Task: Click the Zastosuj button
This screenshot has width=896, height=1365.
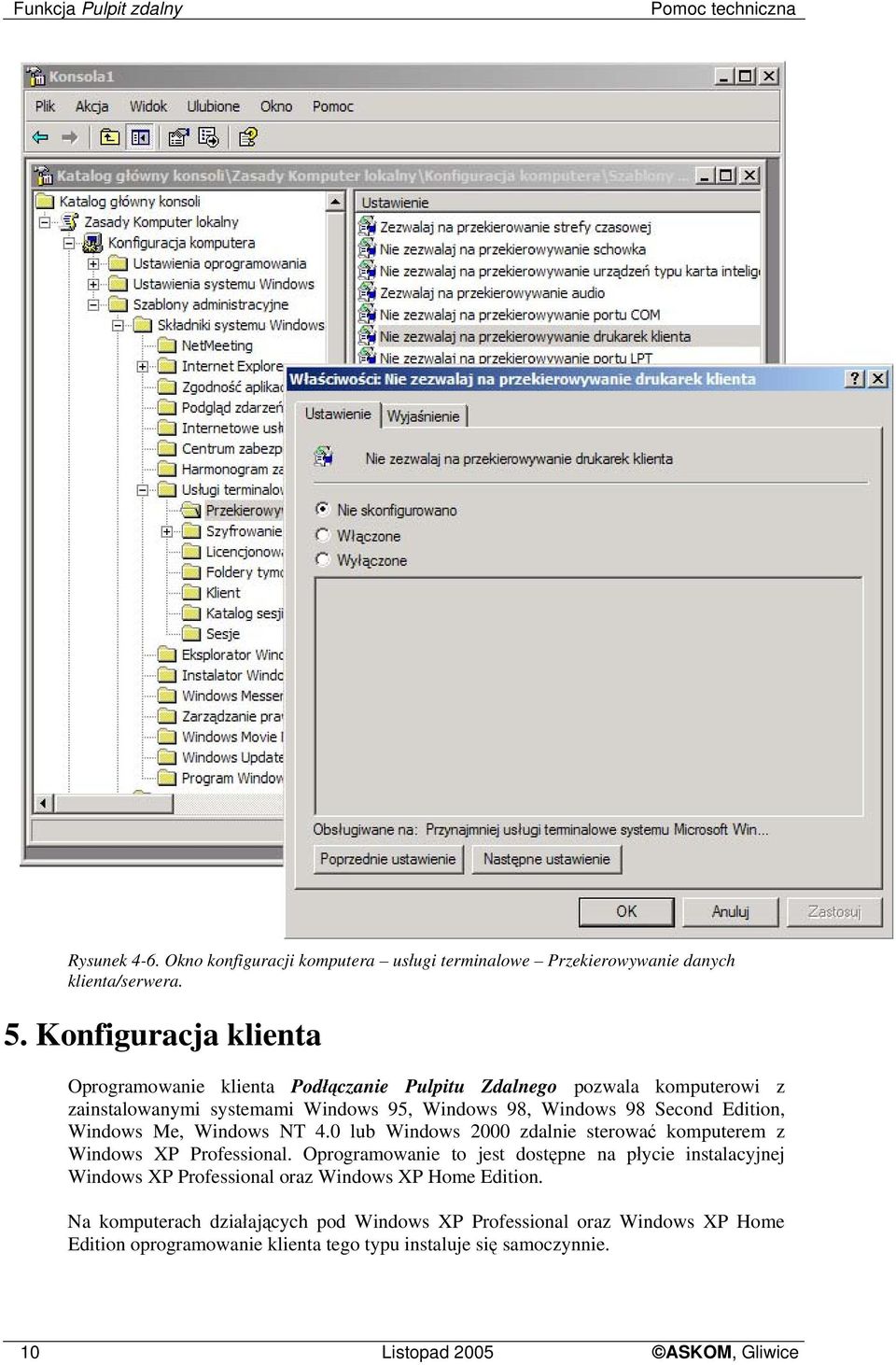Action: [x=834, y=911]
